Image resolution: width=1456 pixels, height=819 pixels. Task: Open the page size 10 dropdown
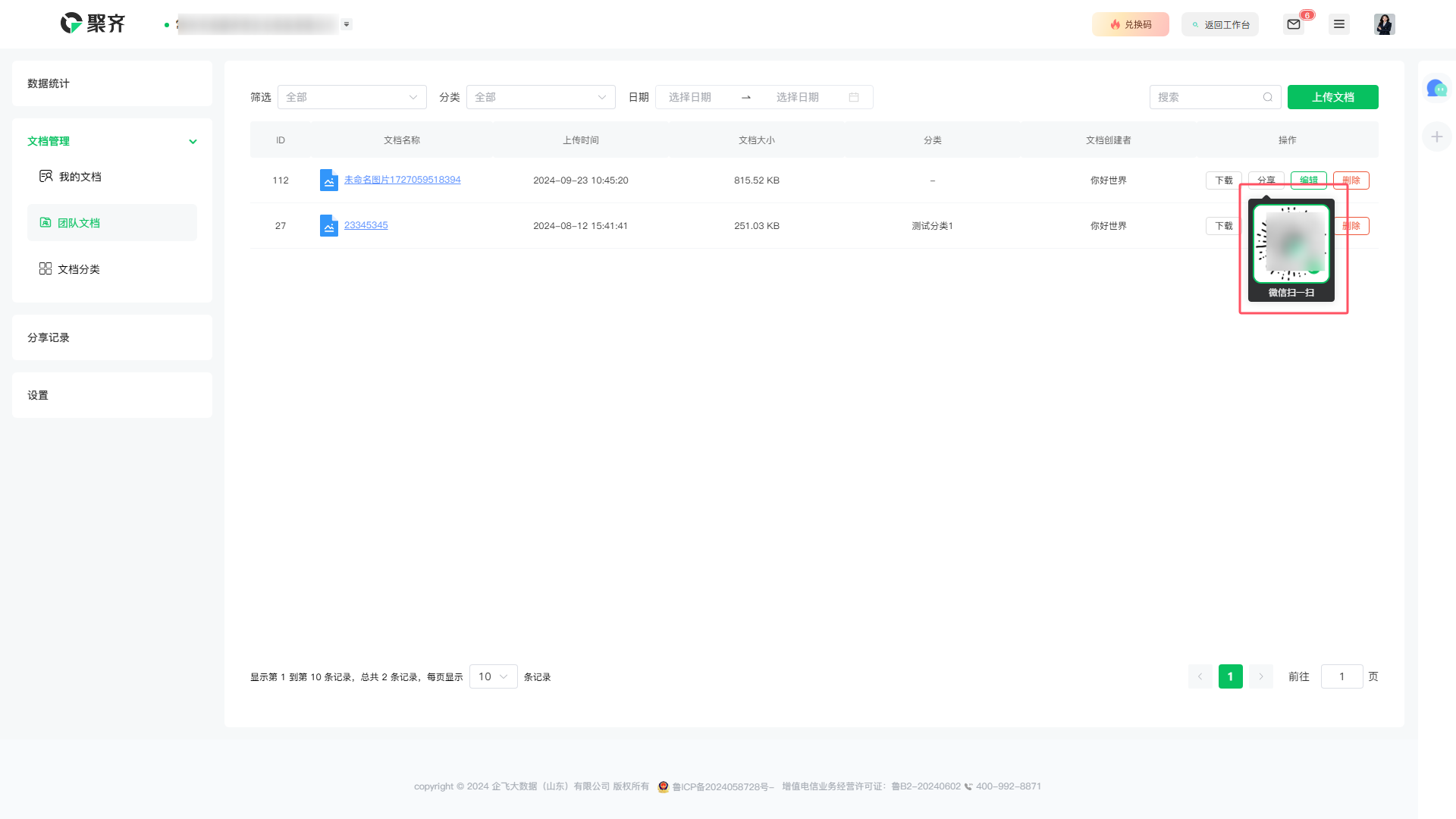[x=493, y=676]
